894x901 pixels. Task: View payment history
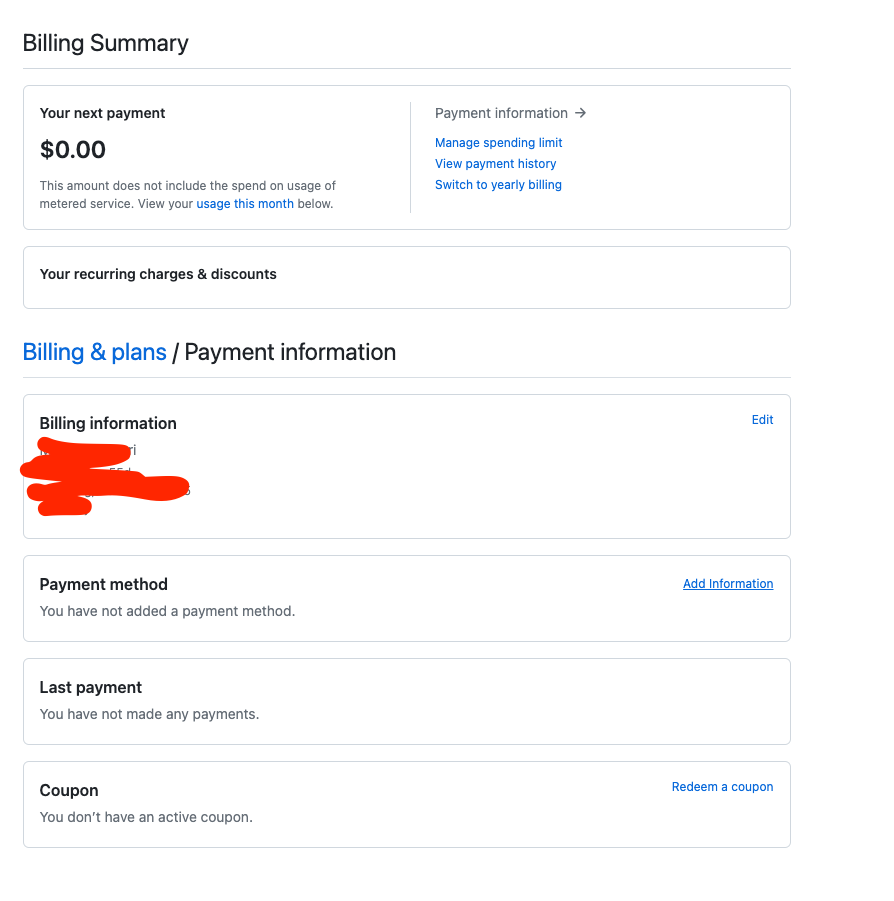pos(495,163)
